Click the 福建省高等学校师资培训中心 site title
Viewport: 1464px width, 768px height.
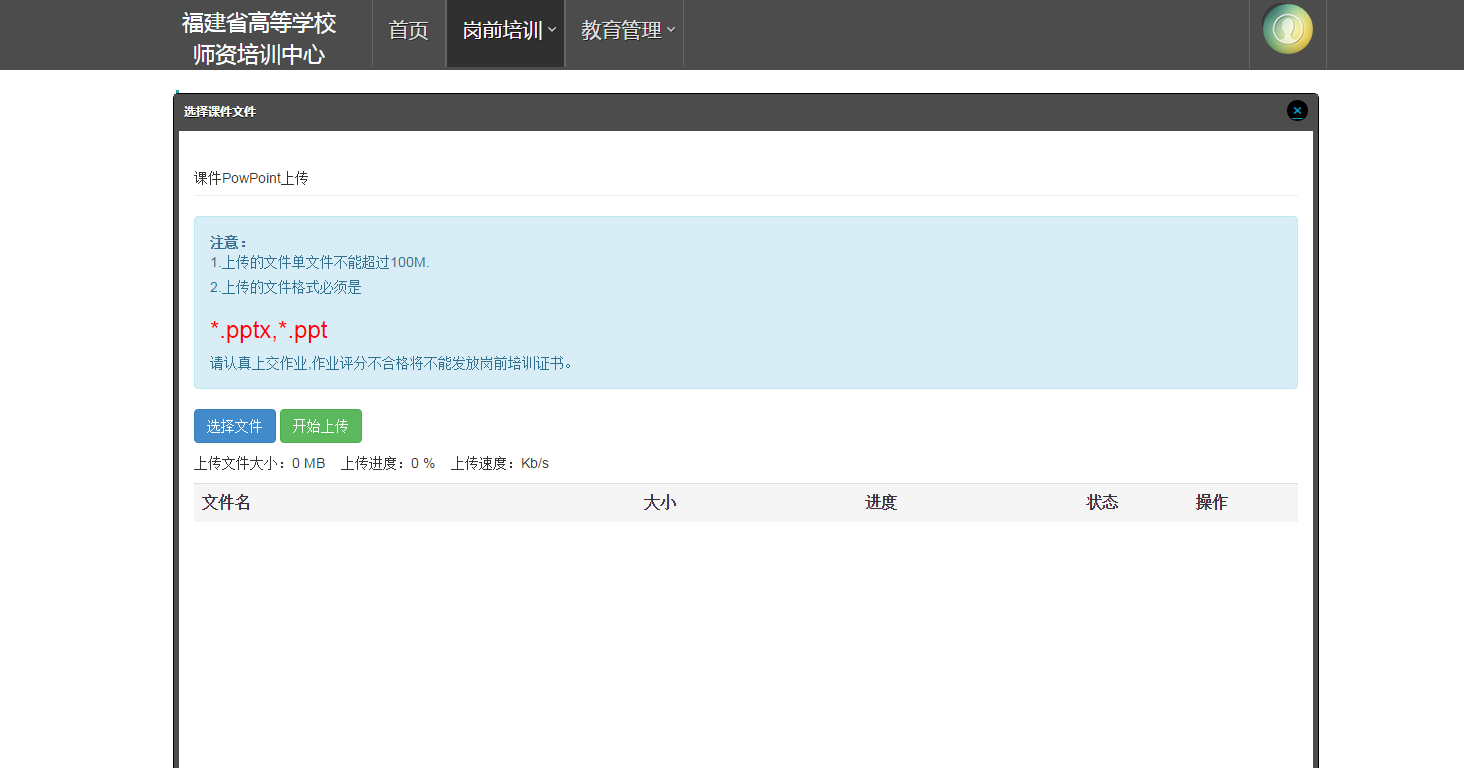[x=259, y=38]
